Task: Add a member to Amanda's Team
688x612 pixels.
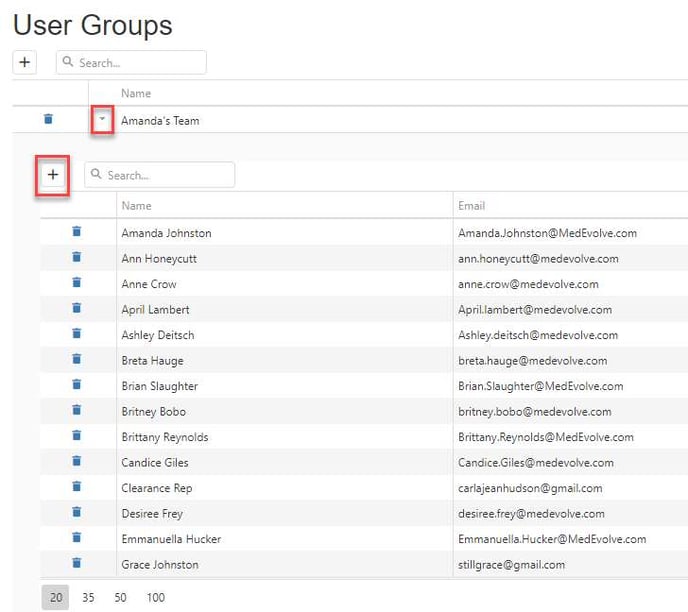Action: [x=53, y=175]
